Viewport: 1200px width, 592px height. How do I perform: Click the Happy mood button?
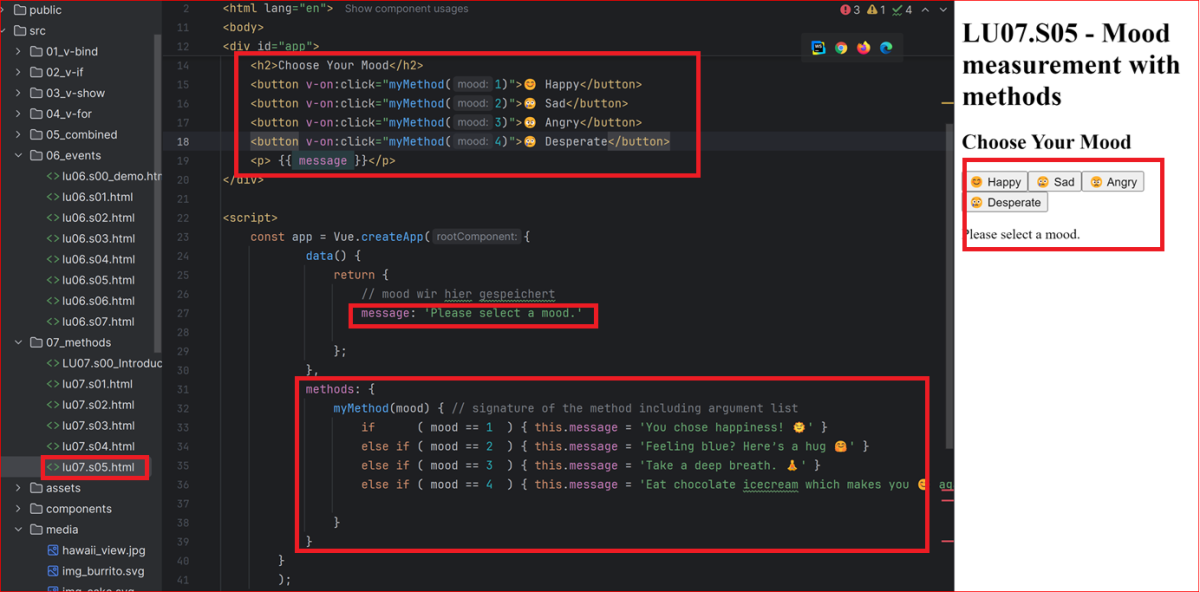[x=996, y=182]
